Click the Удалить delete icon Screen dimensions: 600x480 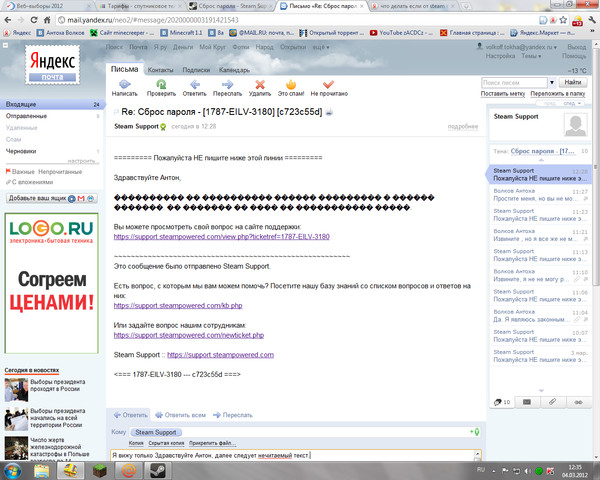click(260, 84)
